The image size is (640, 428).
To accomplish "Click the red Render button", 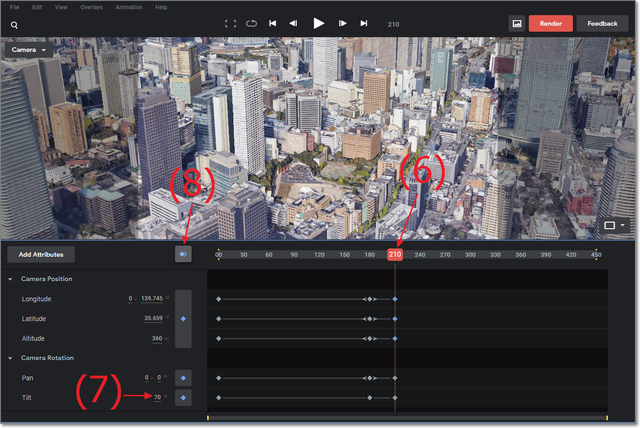I will coord(550,23).
